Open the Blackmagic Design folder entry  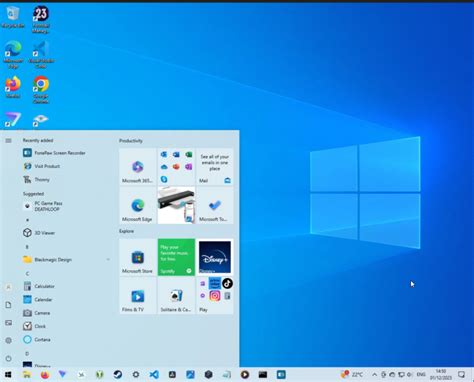(48, 259)
